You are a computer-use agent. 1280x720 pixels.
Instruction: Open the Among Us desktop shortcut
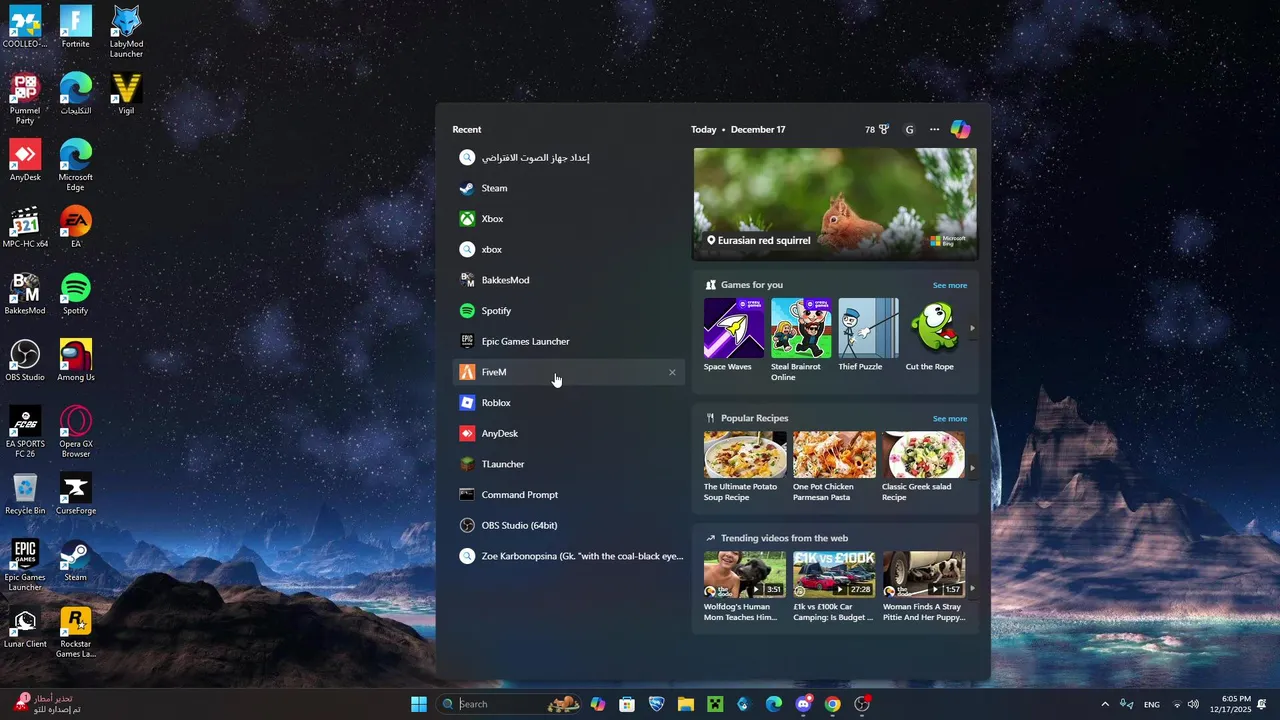click(x=75, y=360)
